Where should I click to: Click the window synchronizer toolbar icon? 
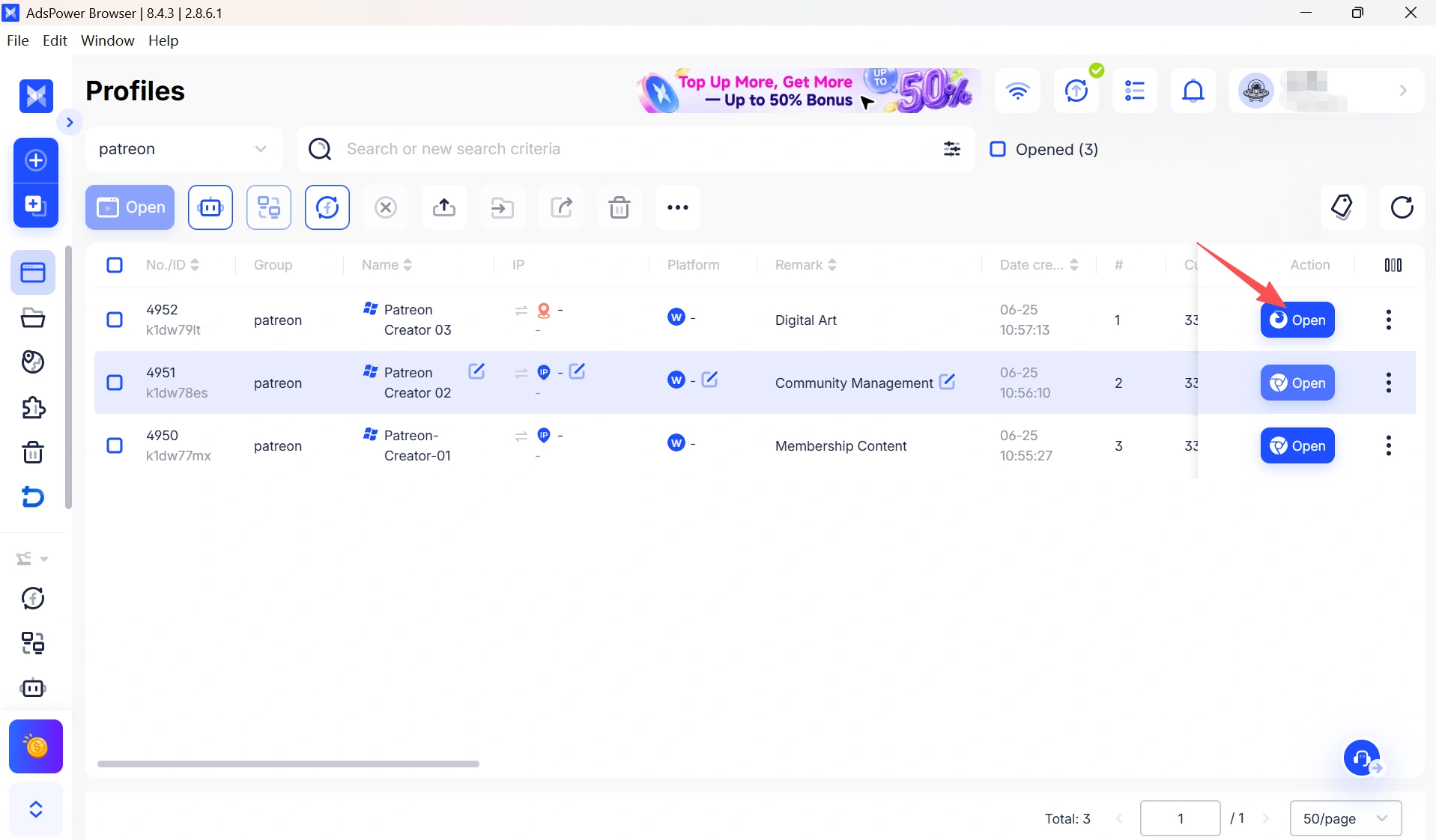coord(269,207)
